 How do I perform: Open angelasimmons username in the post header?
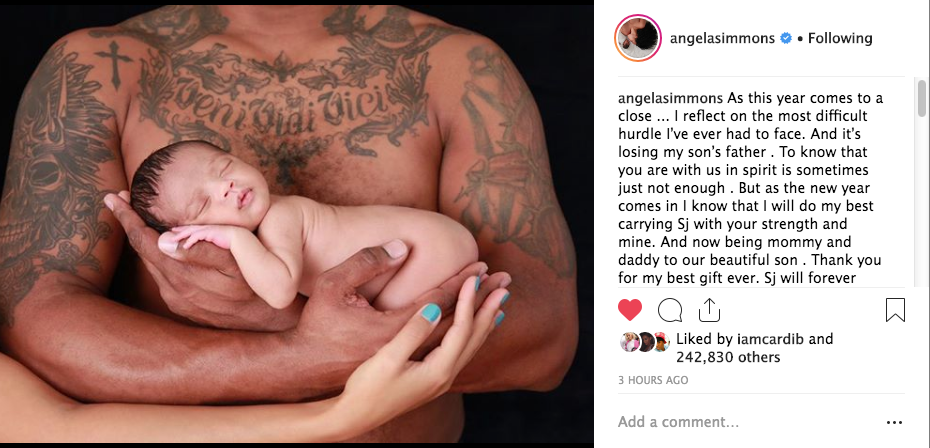coord(722,38)
